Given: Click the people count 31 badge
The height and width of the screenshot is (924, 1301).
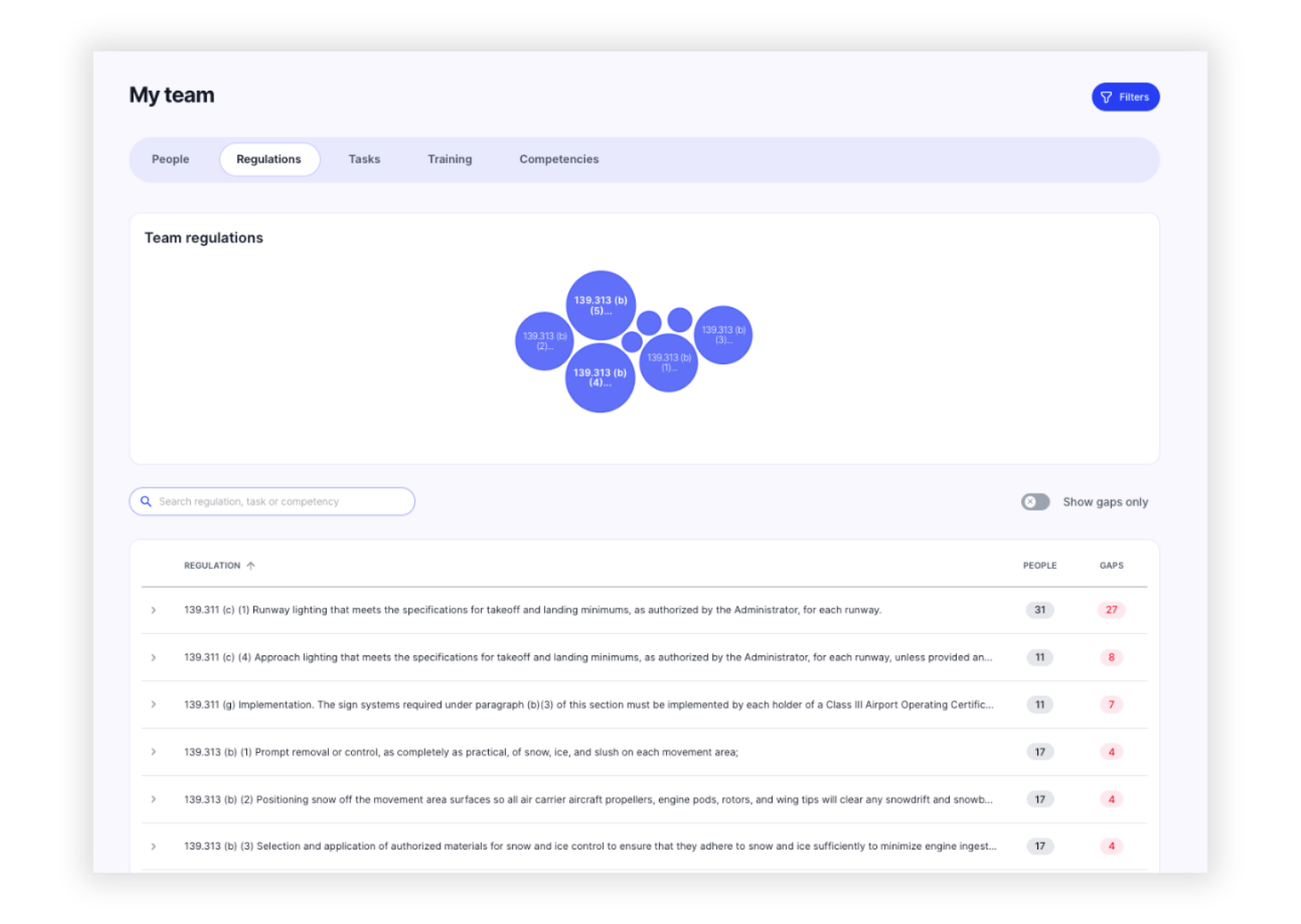Looking at the screenshot, I should pos(1040,610).
